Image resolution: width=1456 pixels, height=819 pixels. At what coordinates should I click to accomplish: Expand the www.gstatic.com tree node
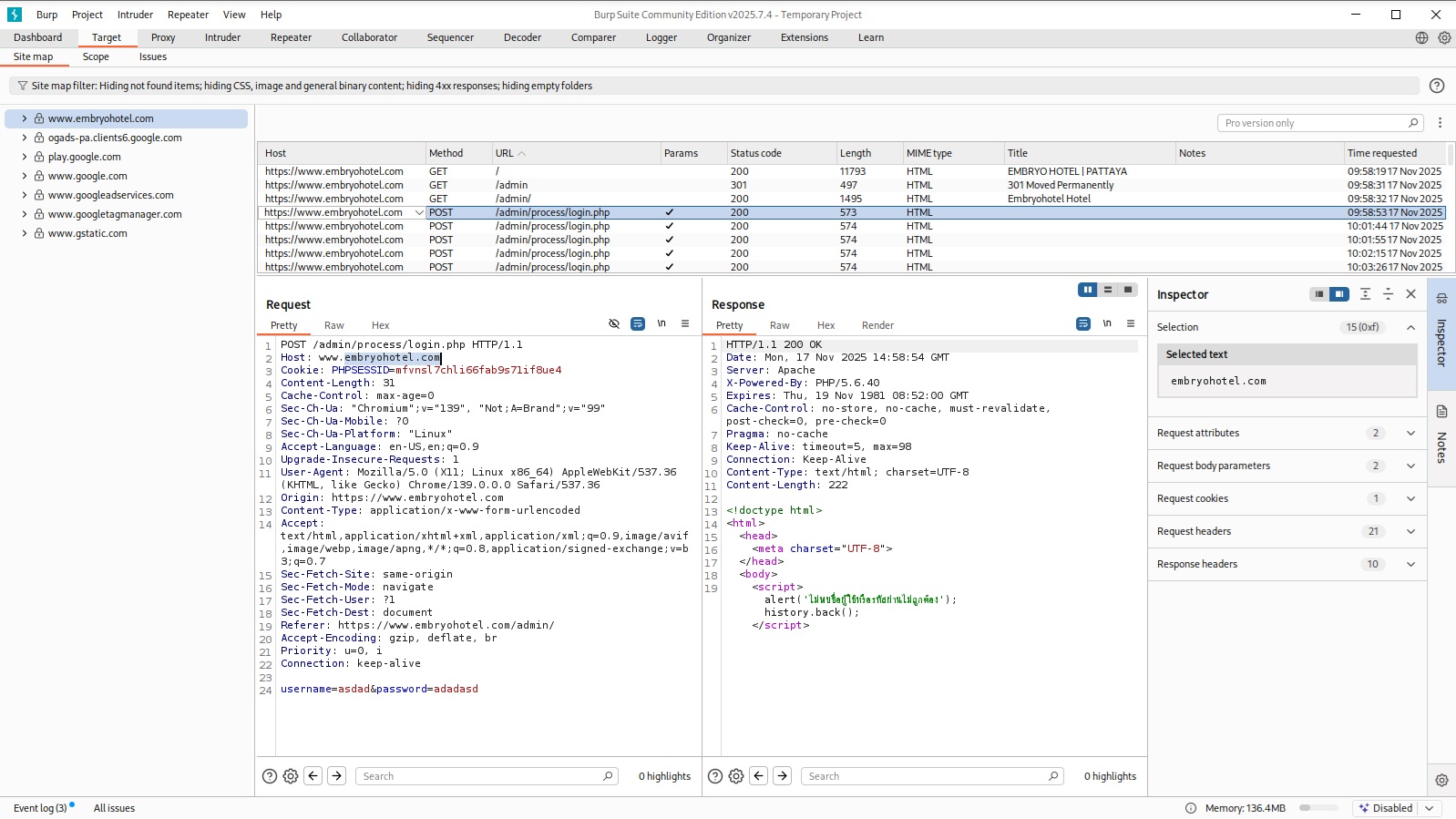click(25, 233)
